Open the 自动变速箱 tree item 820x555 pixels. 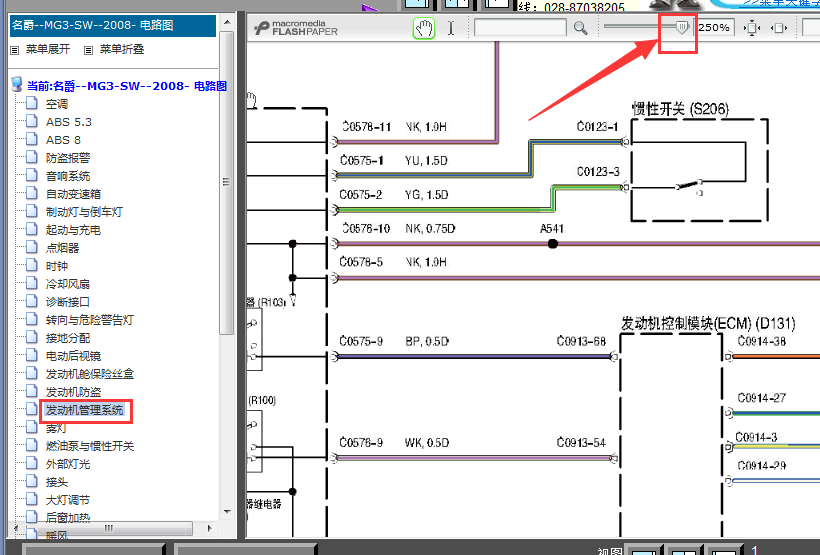click(x=73, y=194)
